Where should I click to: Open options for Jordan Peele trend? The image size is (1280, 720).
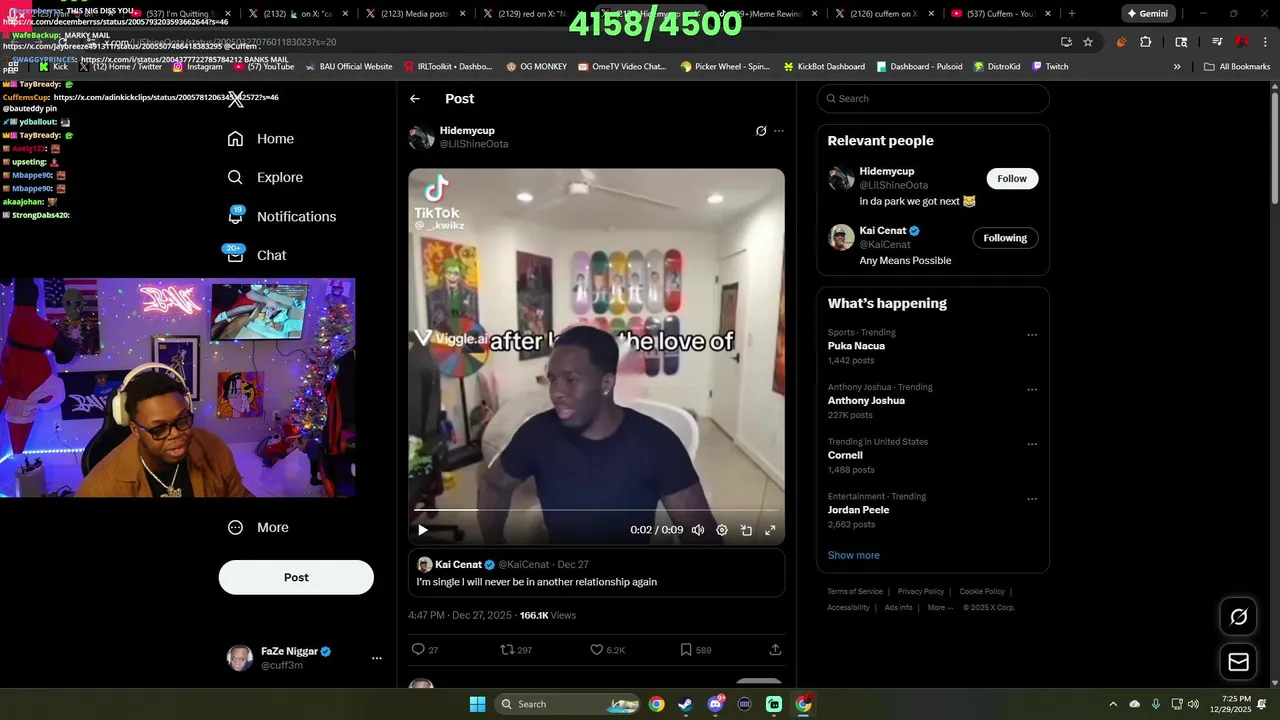click(1032, 499)
